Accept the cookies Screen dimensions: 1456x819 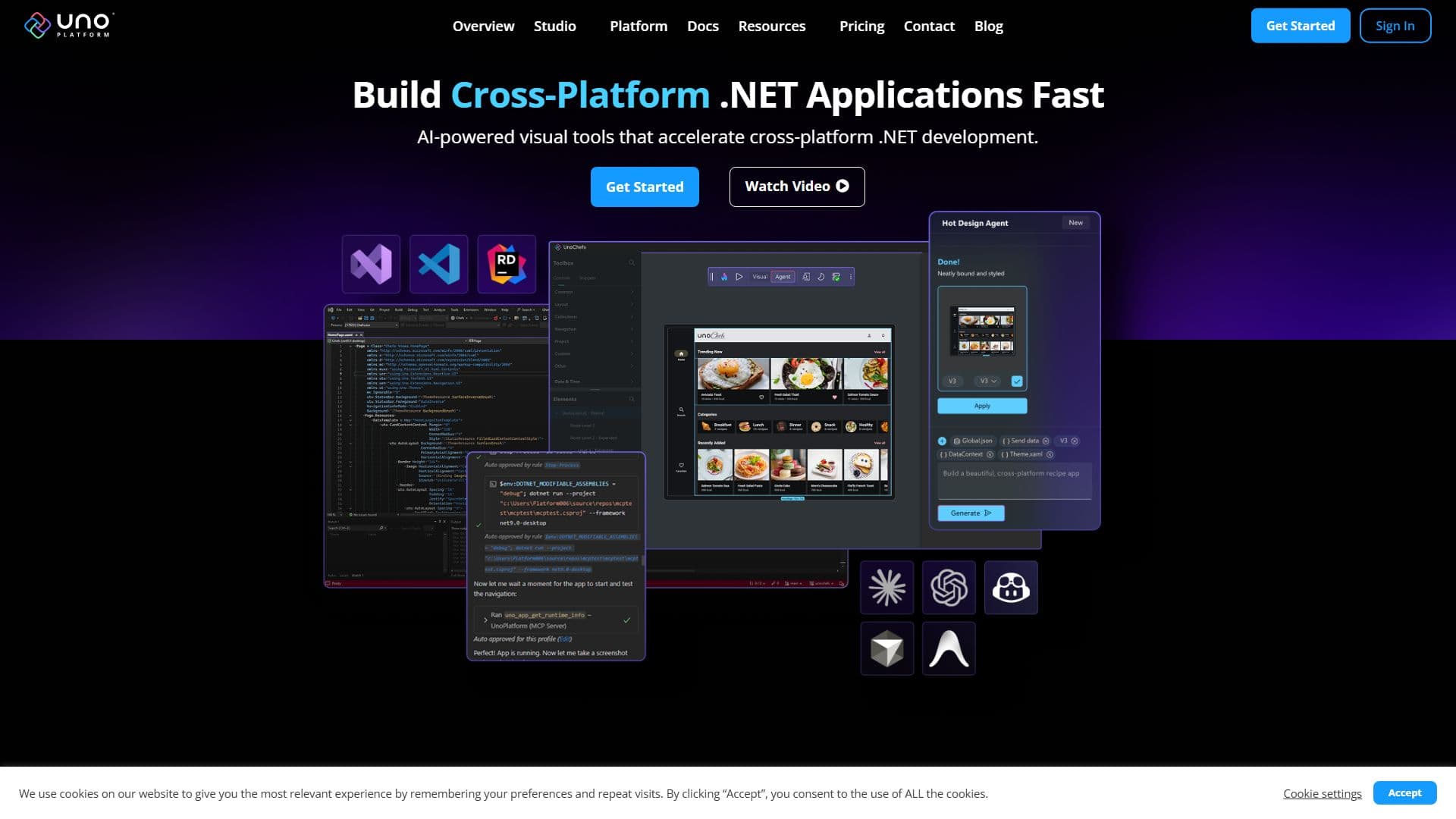point(1404,792)
